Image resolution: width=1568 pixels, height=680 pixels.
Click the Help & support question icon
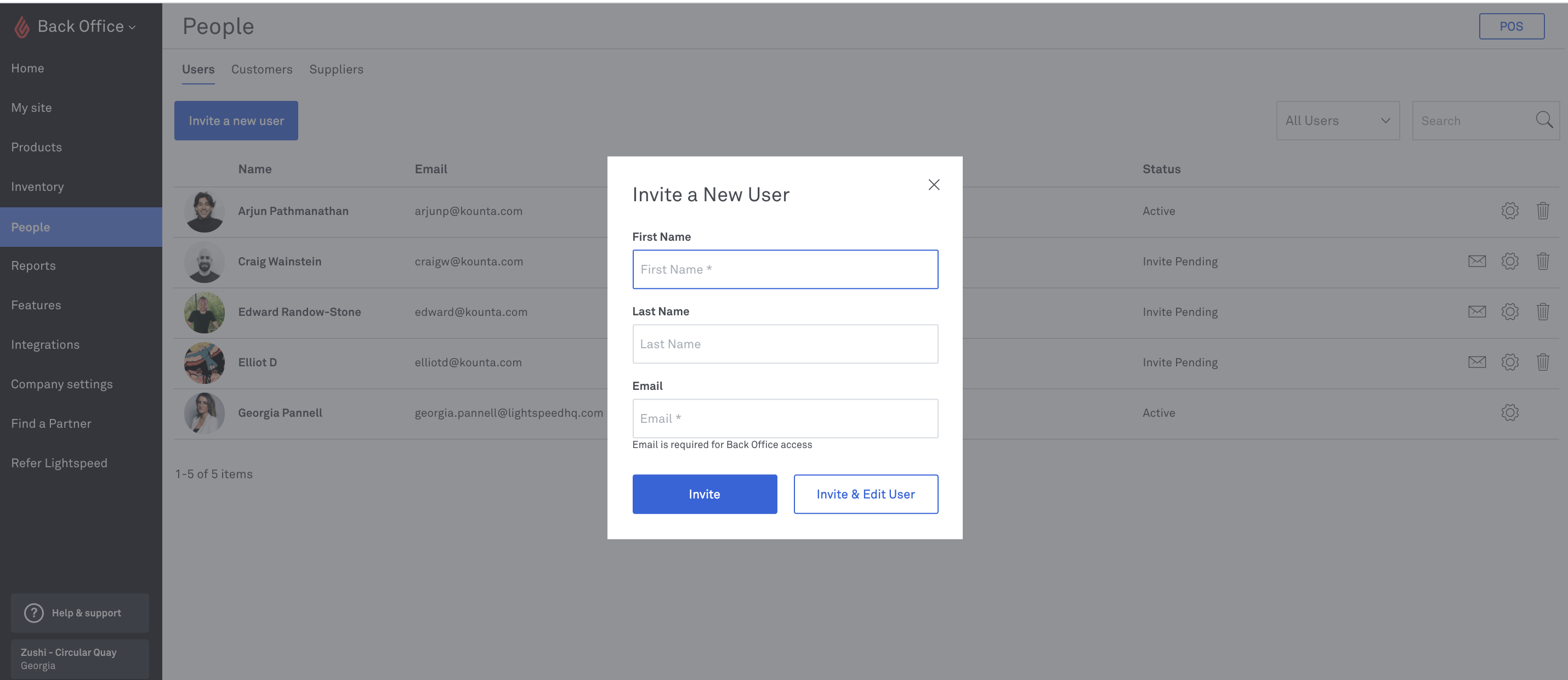click(34, 613)
